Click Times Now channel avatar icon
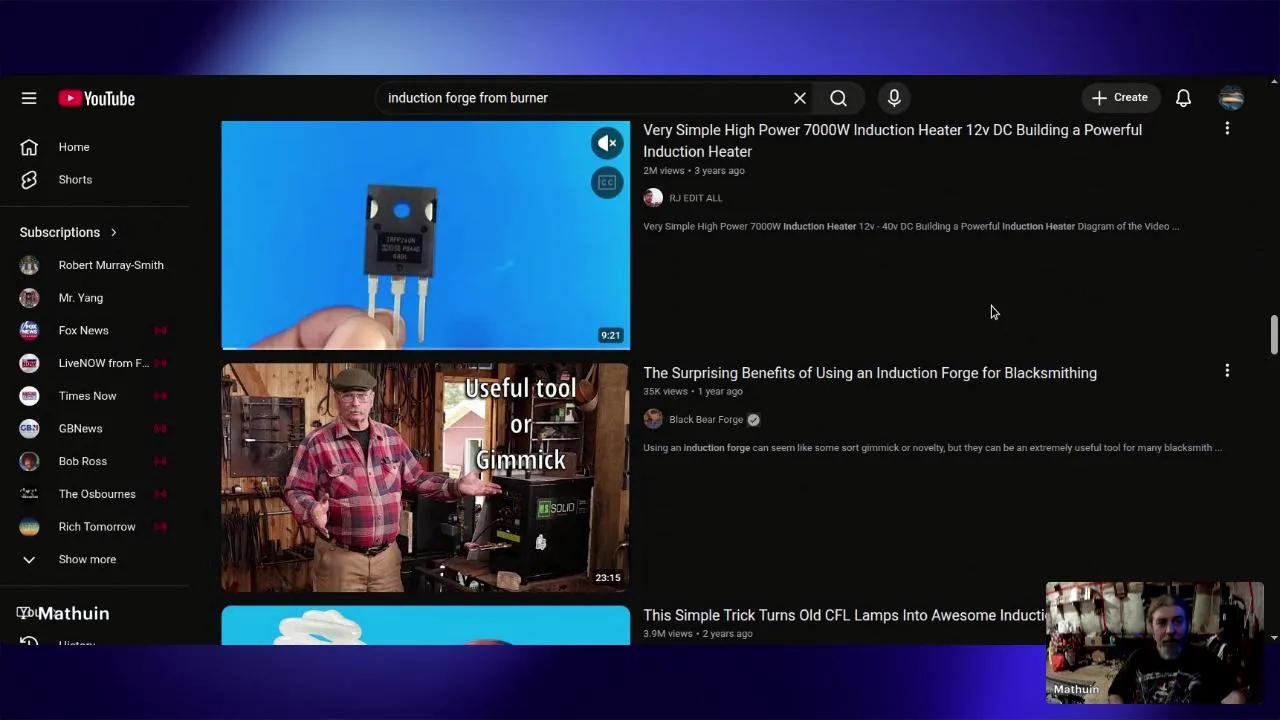 tap(29, 396)
